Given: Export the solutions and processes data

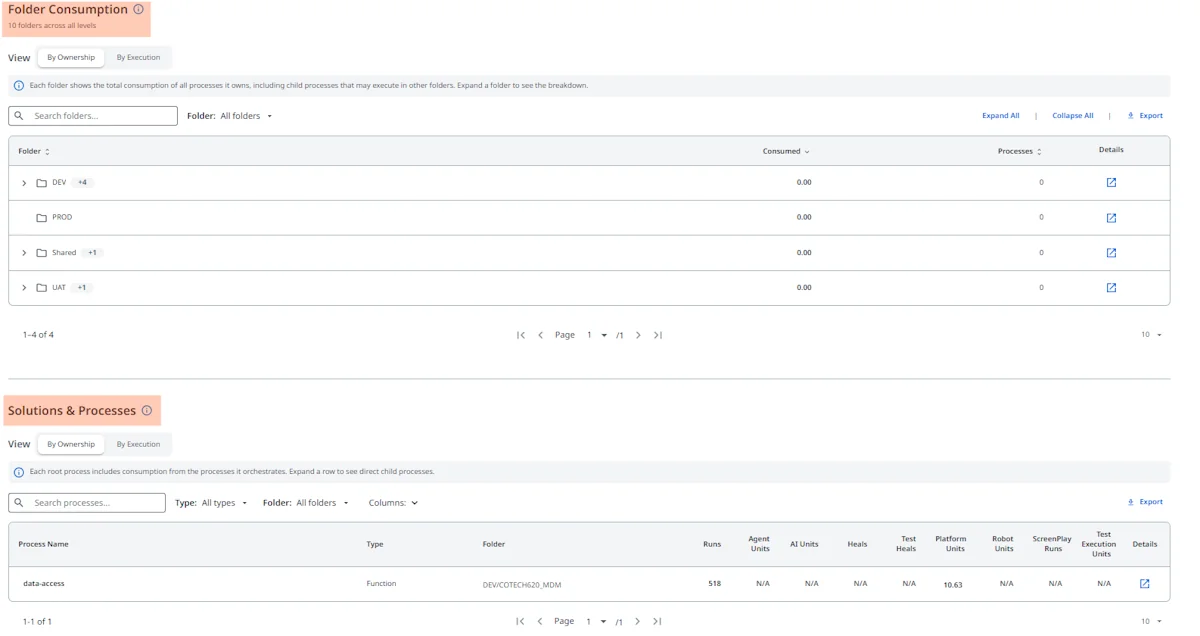Looking at the screenshot, I should tap(1145, 502).
